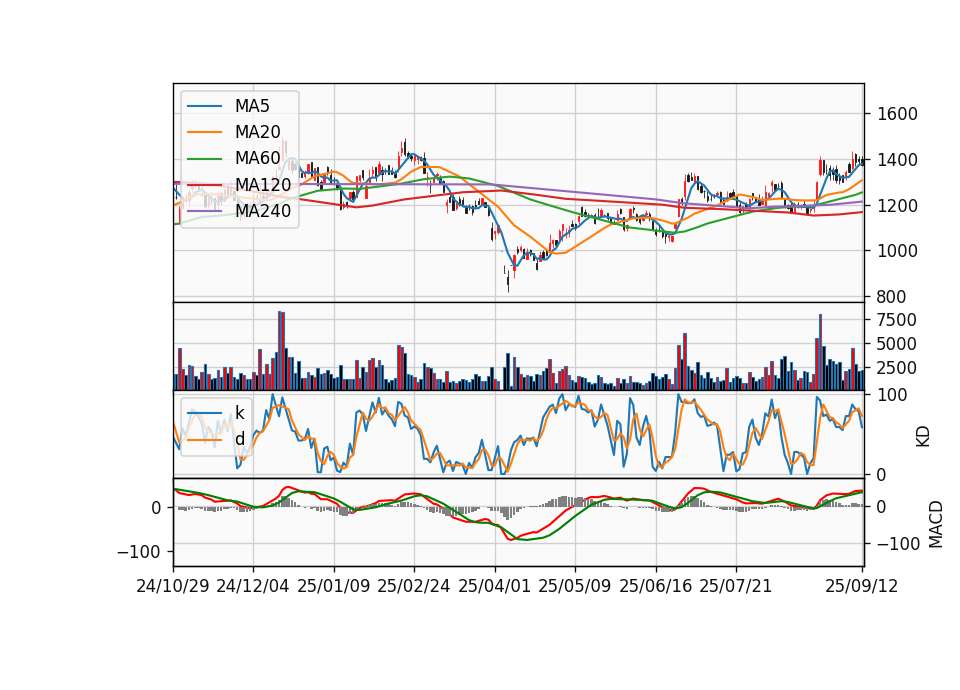Screen dimensions: 960x690
Task: Click the tallest volume bar near 24/12/04
Action: pos(279,351)
